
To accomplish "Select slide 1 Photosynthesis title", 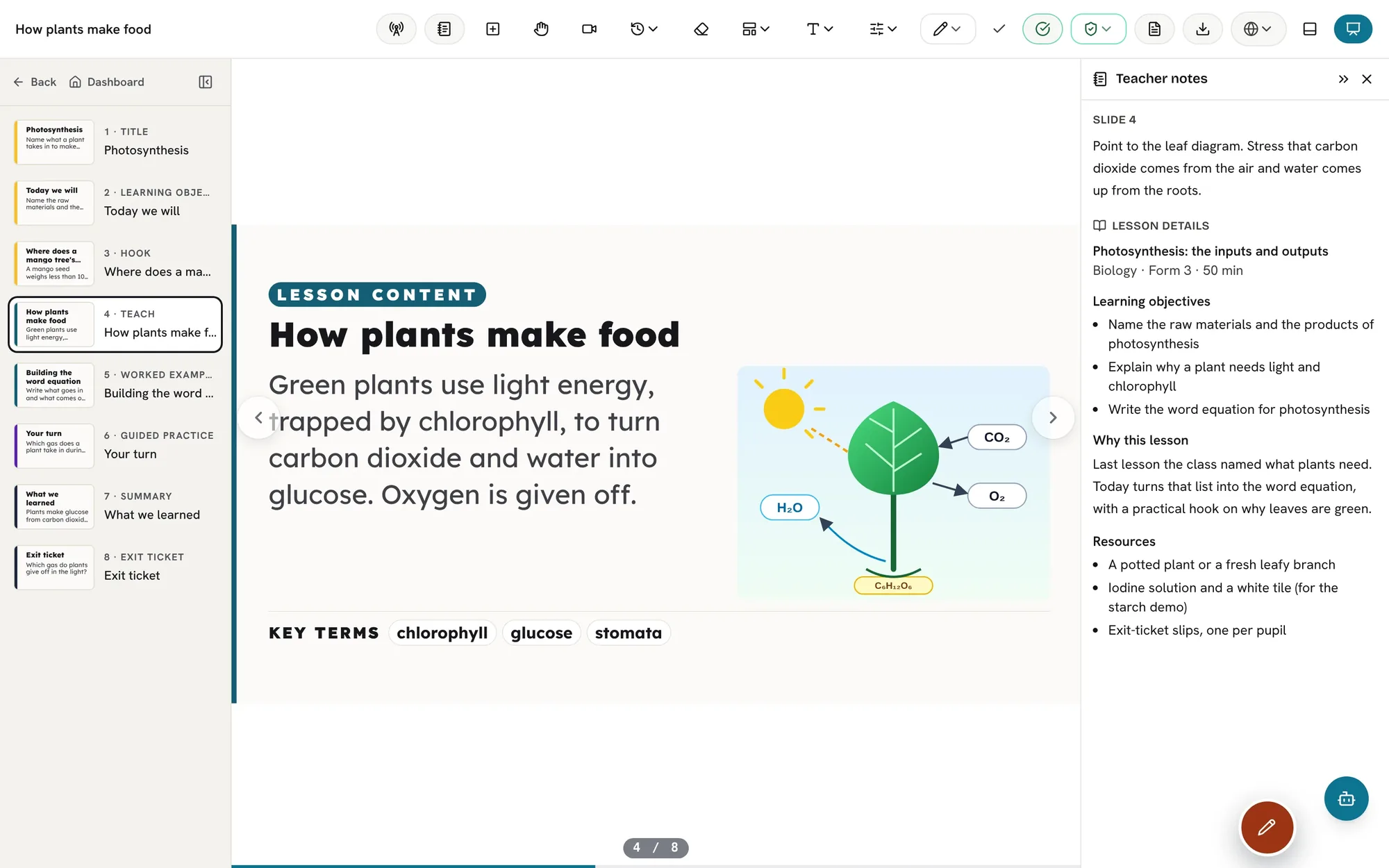I will point(115,142).
